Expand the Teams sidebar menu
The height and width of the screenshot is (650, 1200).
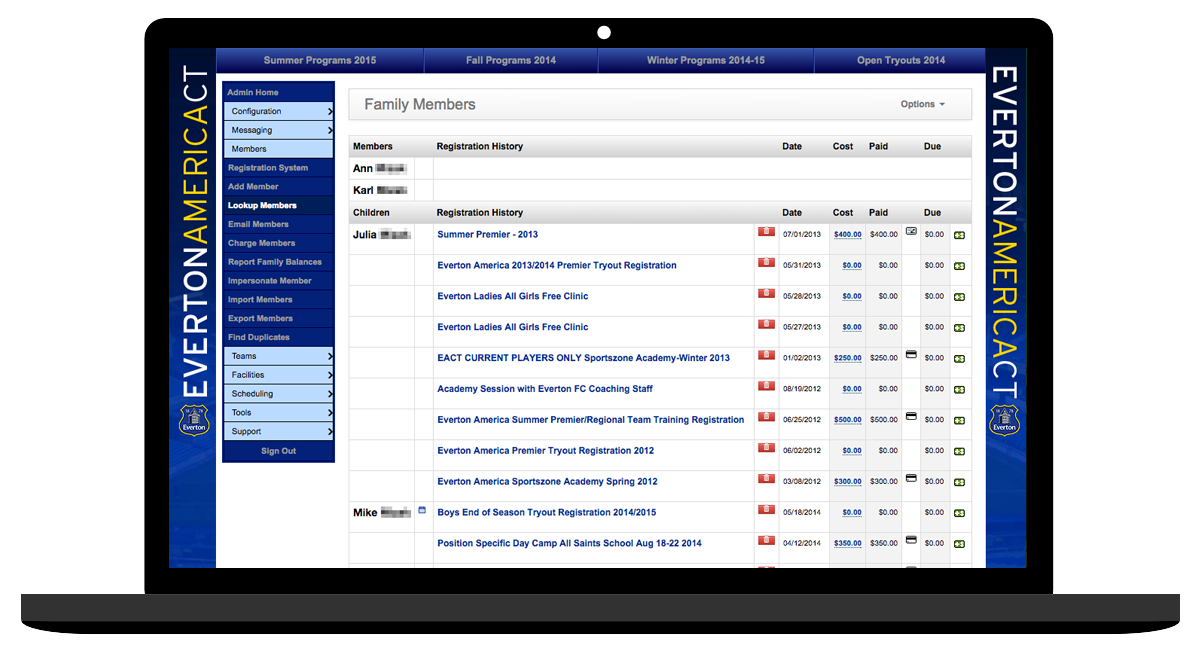[x=278, y=355]
